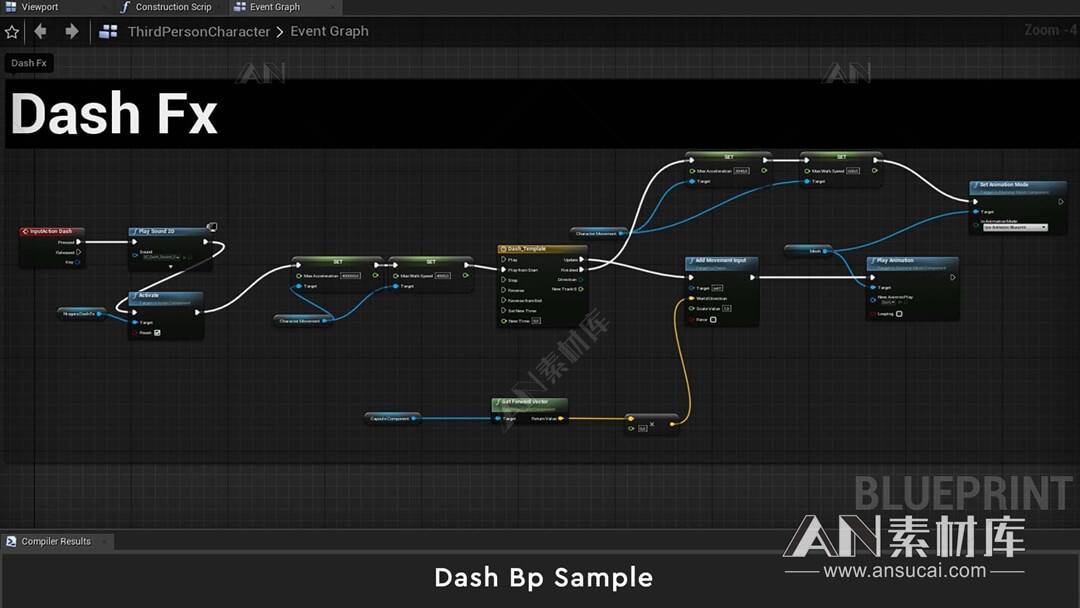Click the InputAction Dash event node icon

[x=26, y=231]
